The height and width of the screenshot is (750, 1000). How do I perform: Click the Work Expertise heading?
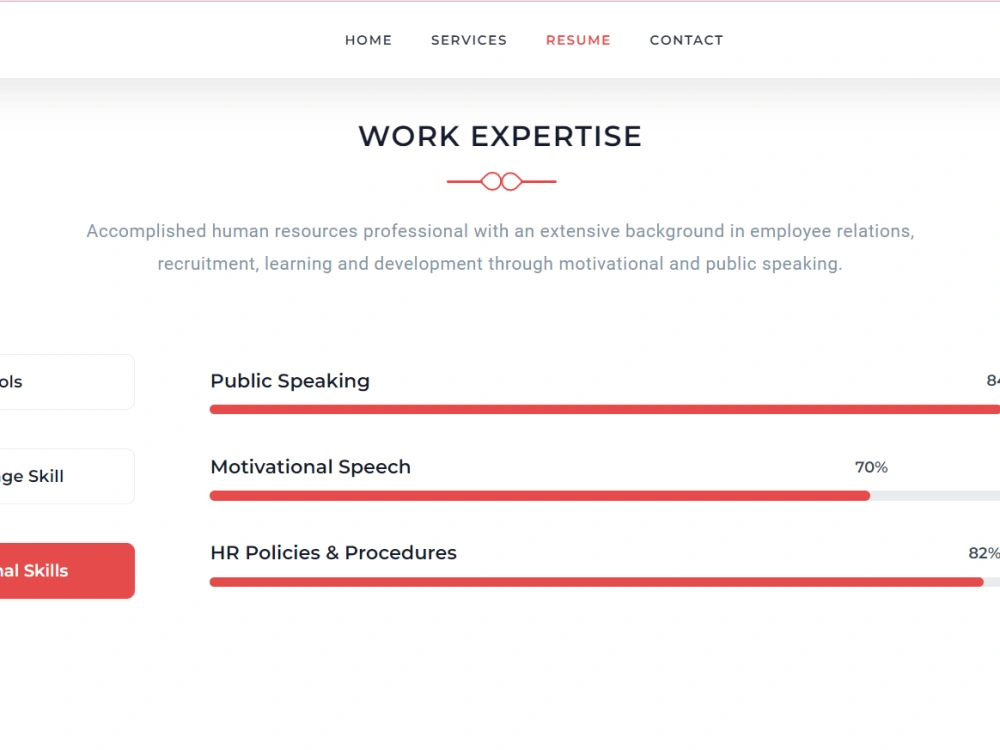click(x=501, y=136)
